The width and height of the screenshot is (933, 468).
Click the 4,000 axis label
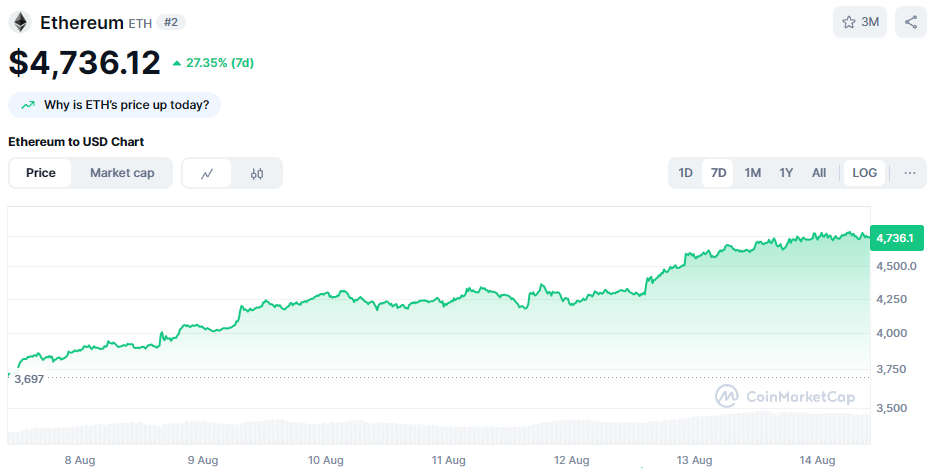[x=891, y=333]
